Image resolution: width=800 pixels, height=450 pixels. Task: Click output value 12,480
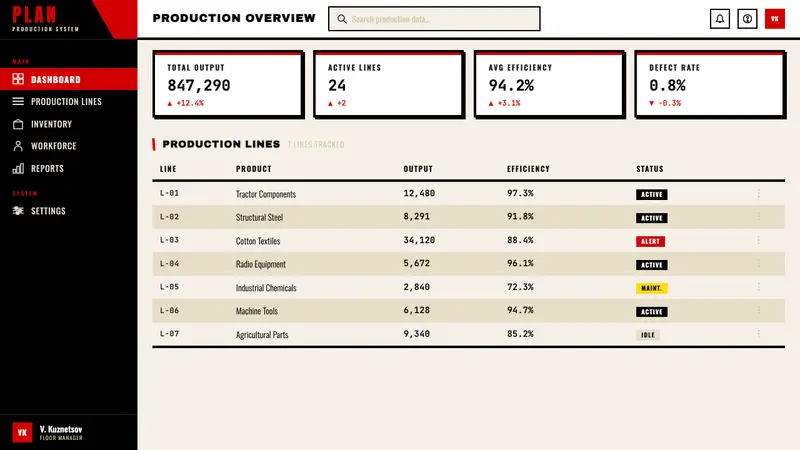pyautogui.click(x=419, y=193)
